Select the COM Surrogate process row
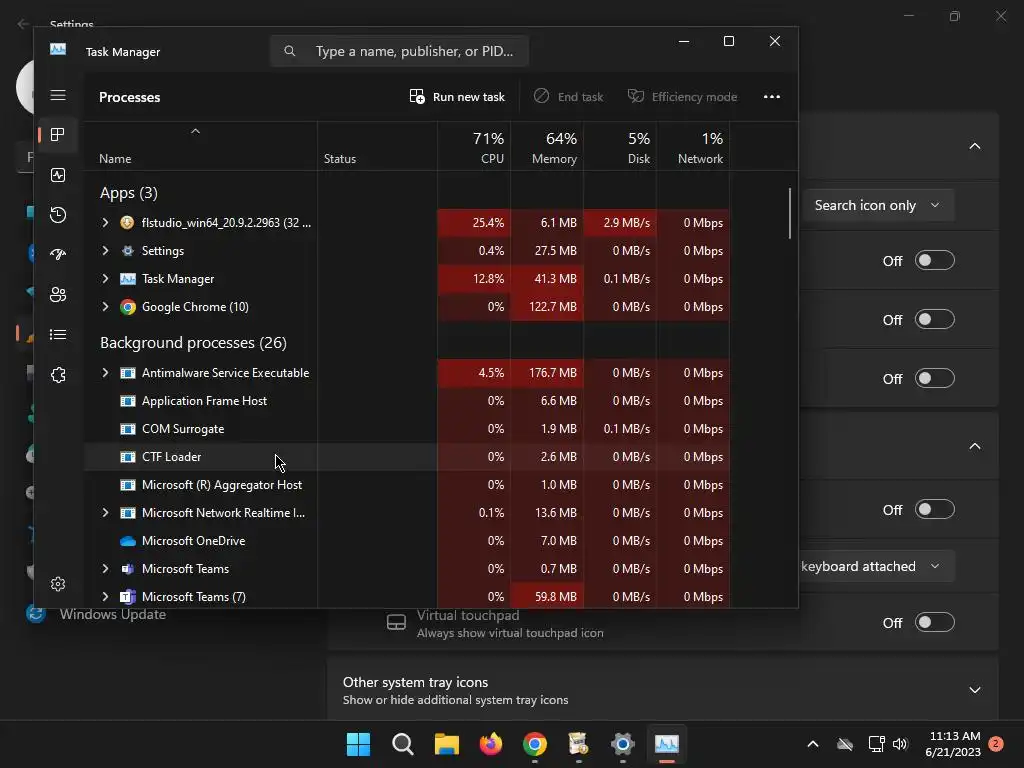Viewport: 1024px width, 768px height. coord(407,429)
